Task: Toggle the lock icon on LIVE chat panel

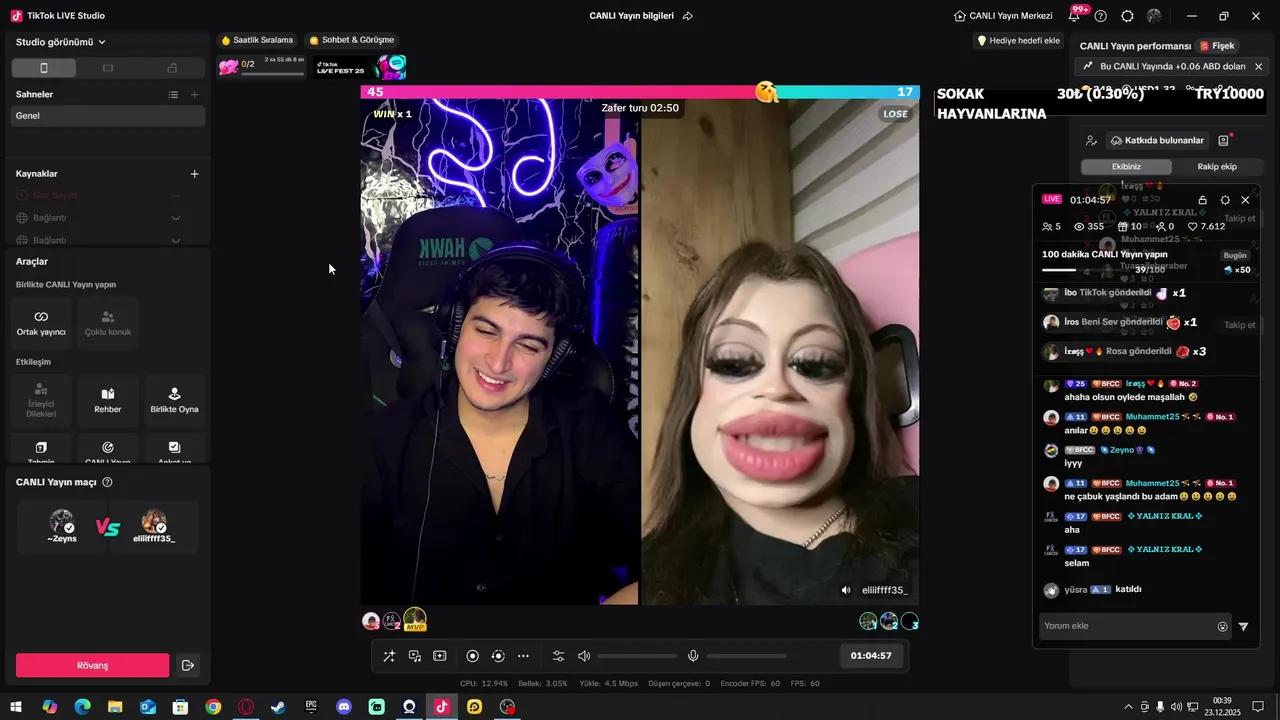Action: [x=1203, y=200]
